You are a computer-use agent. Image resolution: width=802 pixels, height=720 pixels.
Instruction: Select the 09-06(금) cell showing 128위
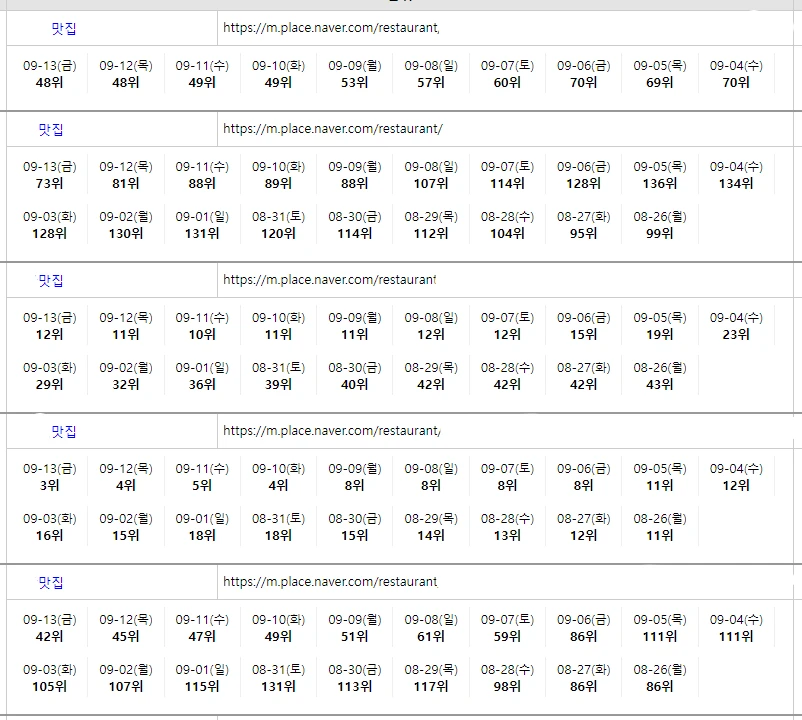(x=584, y=175)
